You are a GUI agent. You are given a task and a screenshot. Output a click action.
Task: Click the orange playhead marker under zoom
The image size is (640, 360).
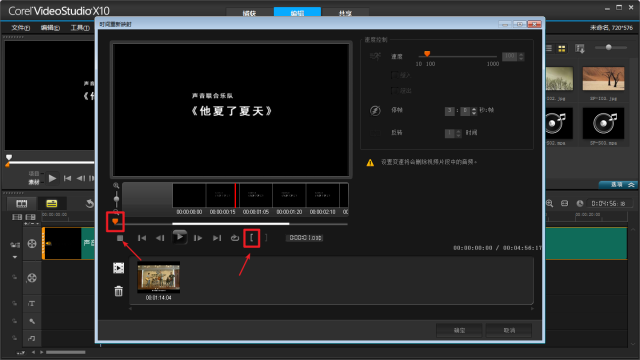(115, 221)
